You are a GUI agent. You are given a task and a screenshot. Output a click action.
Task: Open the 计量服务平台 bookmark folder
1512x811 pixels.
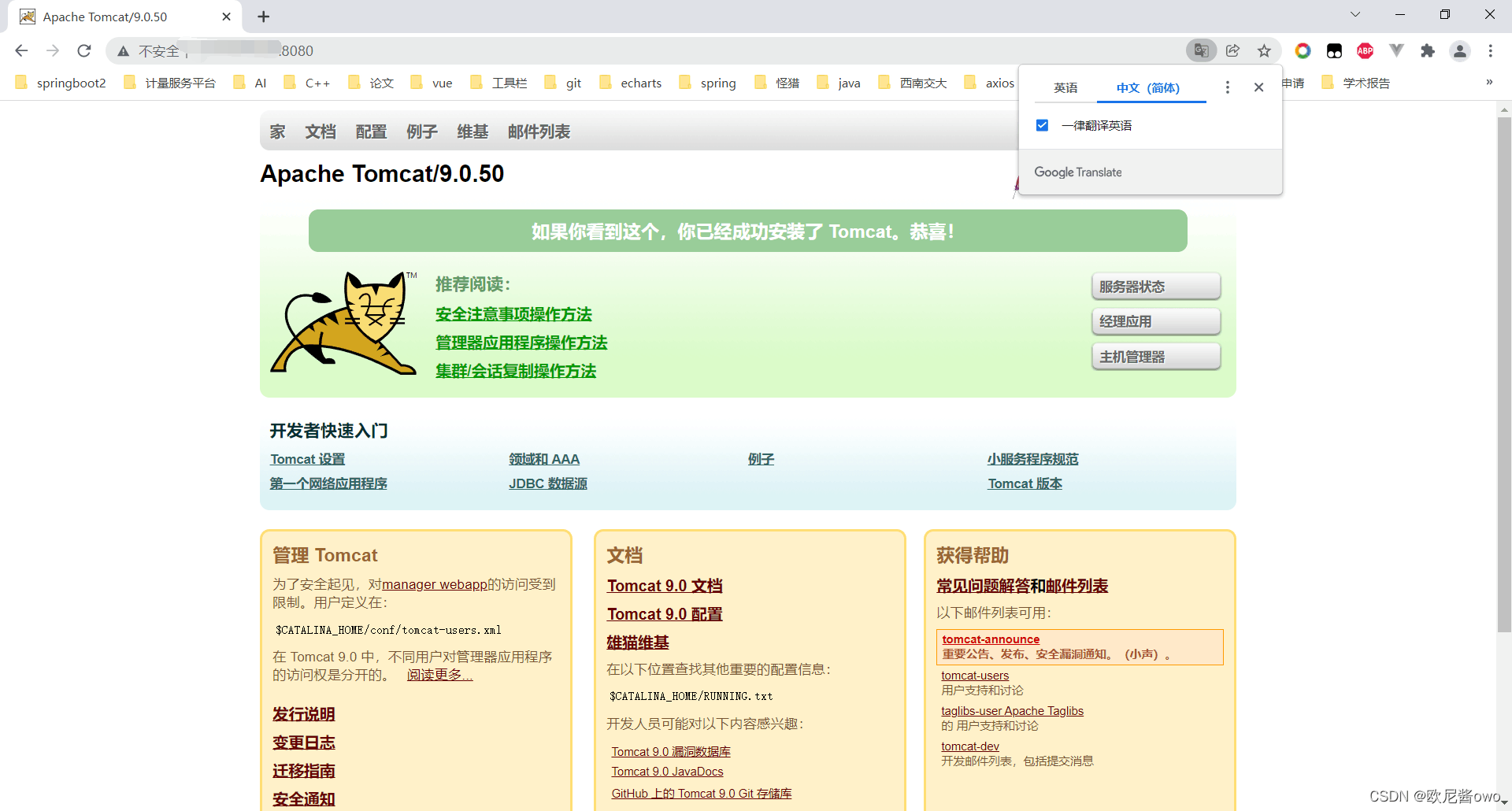(x=169, y=83)
